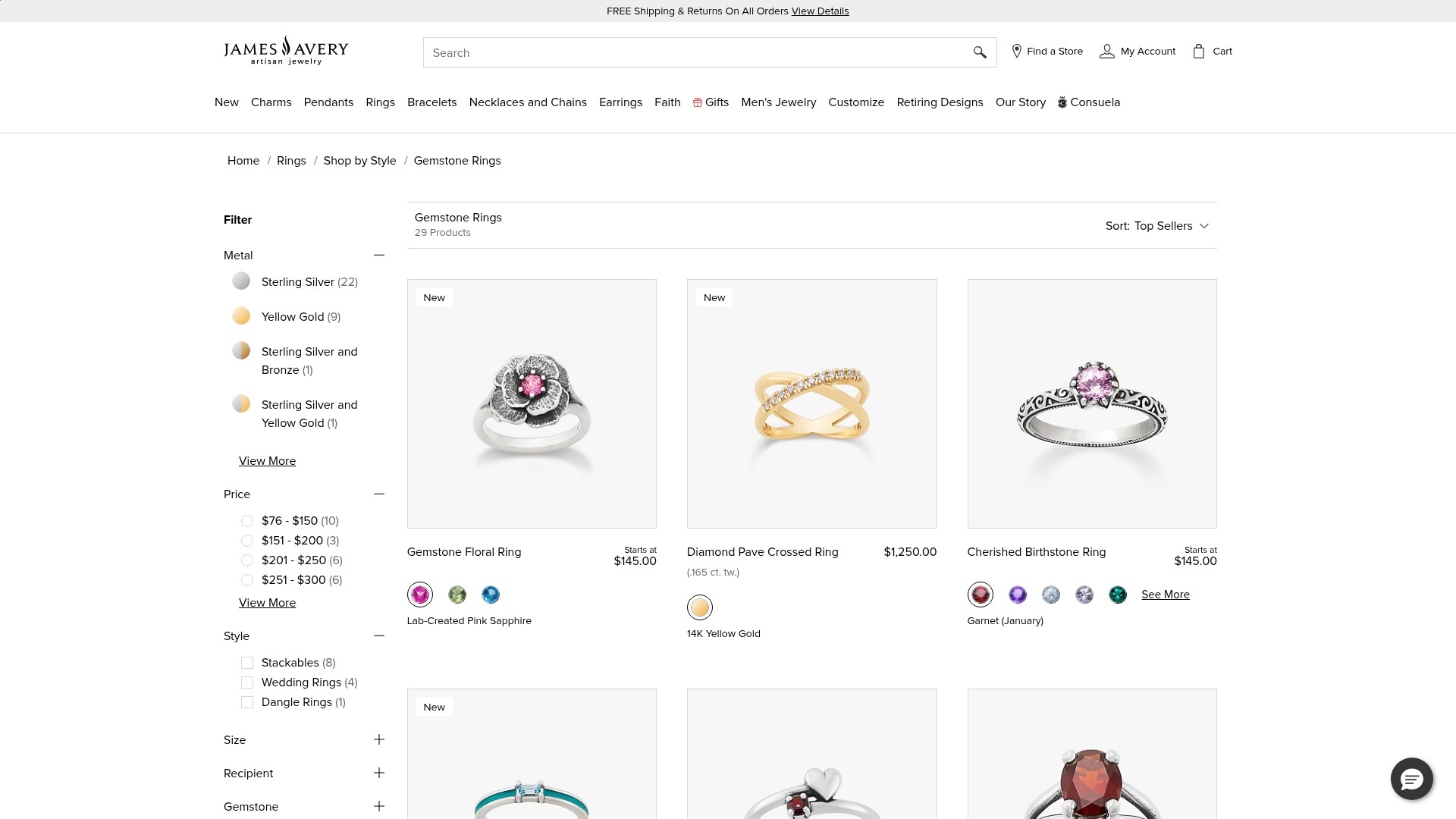This screenshot has height=819, width=1456.
Task: Select Sterling Silver metal swatch
Action: pyautogui.click(x=241, y=281)
